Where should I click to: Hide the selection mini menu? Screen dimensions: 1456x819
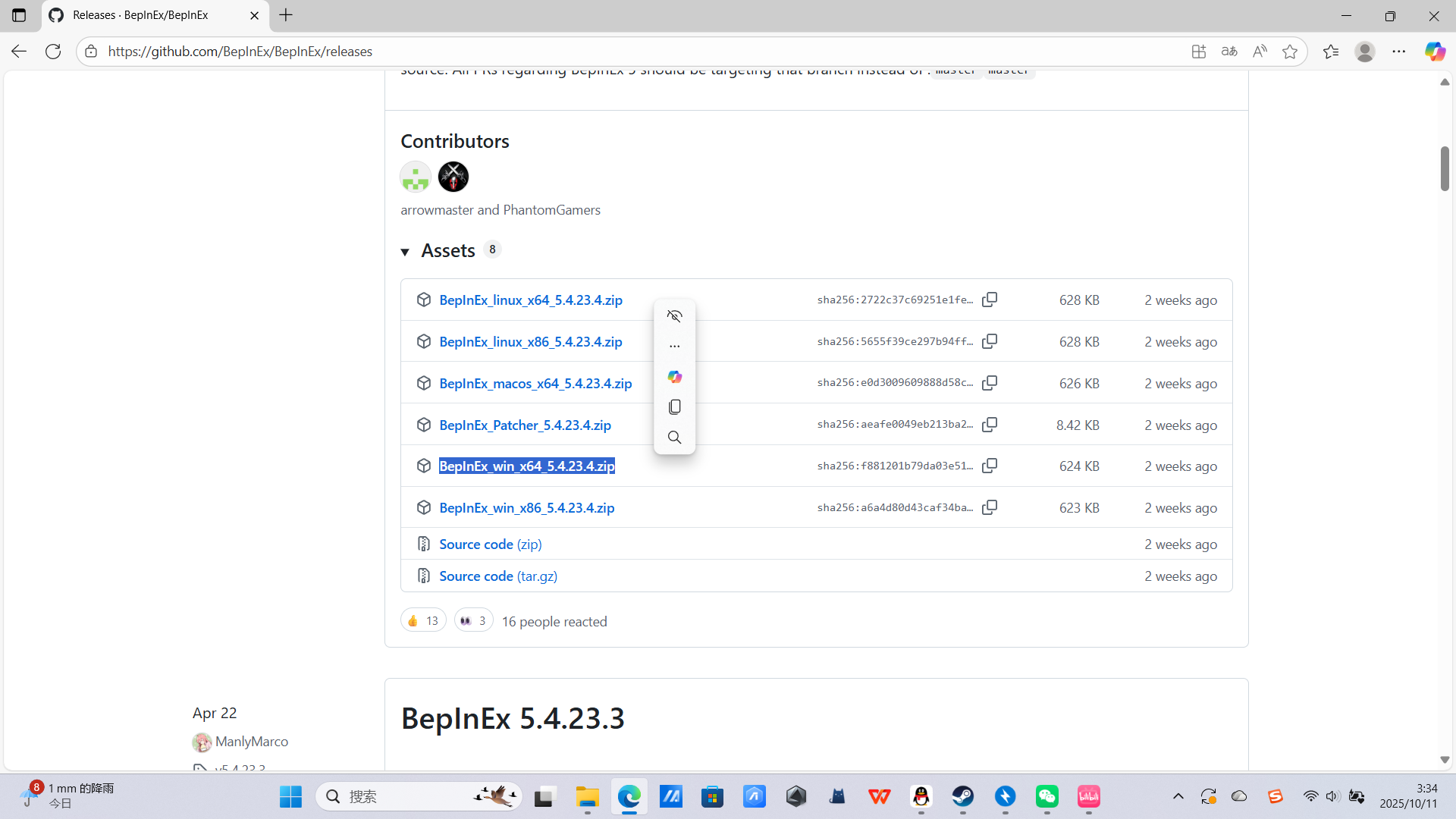click(x=674, y=316)
